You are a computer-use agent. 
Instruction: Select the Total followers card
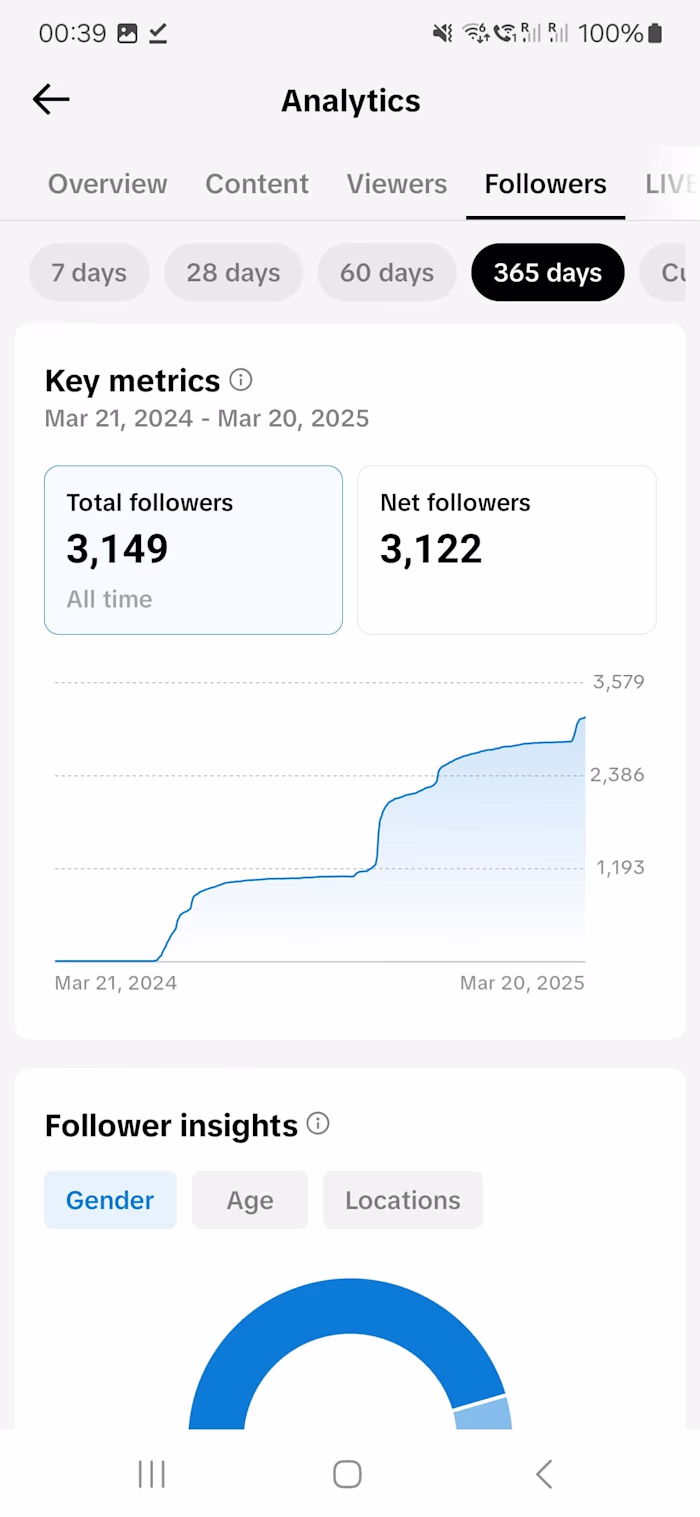tap(193, 549)
